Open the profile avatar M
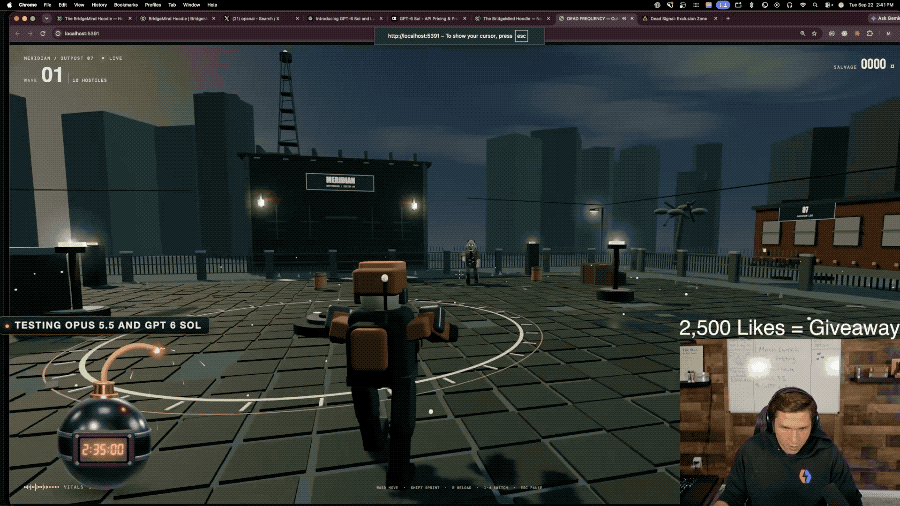The image size is (900, 506). pyautogui.click(x=889, y=34)
